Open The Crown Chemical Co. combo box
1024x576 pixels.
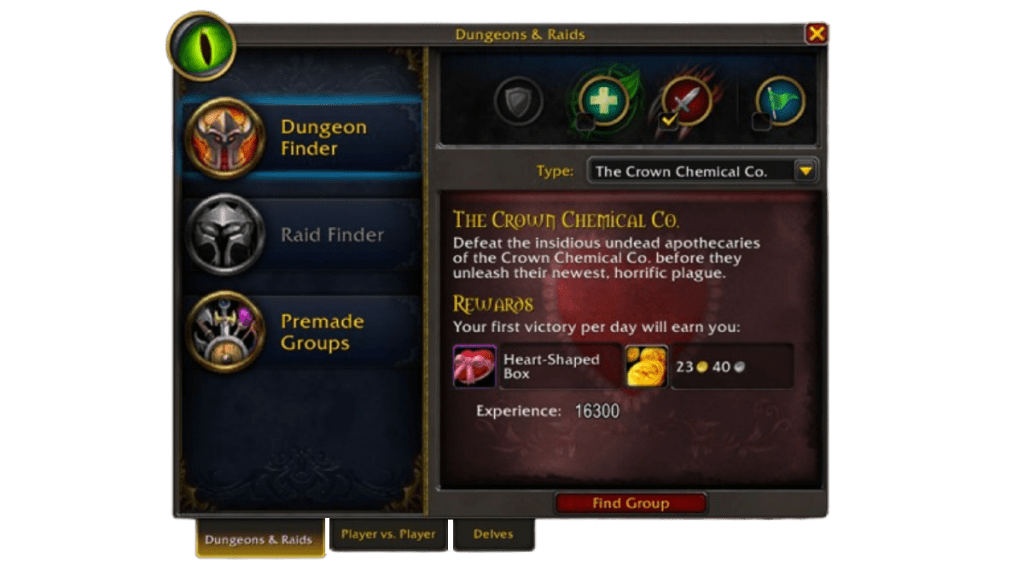click(702, 171)
